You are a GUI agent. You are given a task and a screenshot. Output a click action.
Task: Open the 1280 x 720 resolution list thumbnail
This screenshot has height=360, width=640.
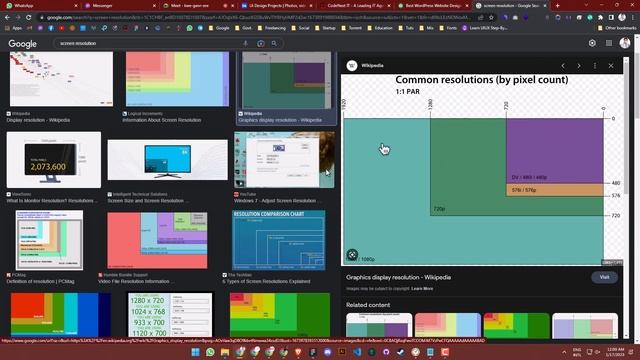170,315
